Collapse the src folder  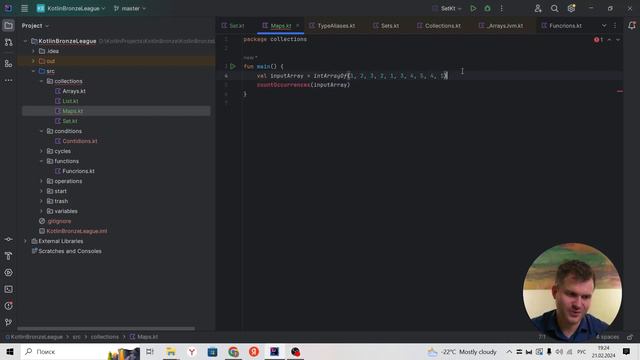[33, 71]
